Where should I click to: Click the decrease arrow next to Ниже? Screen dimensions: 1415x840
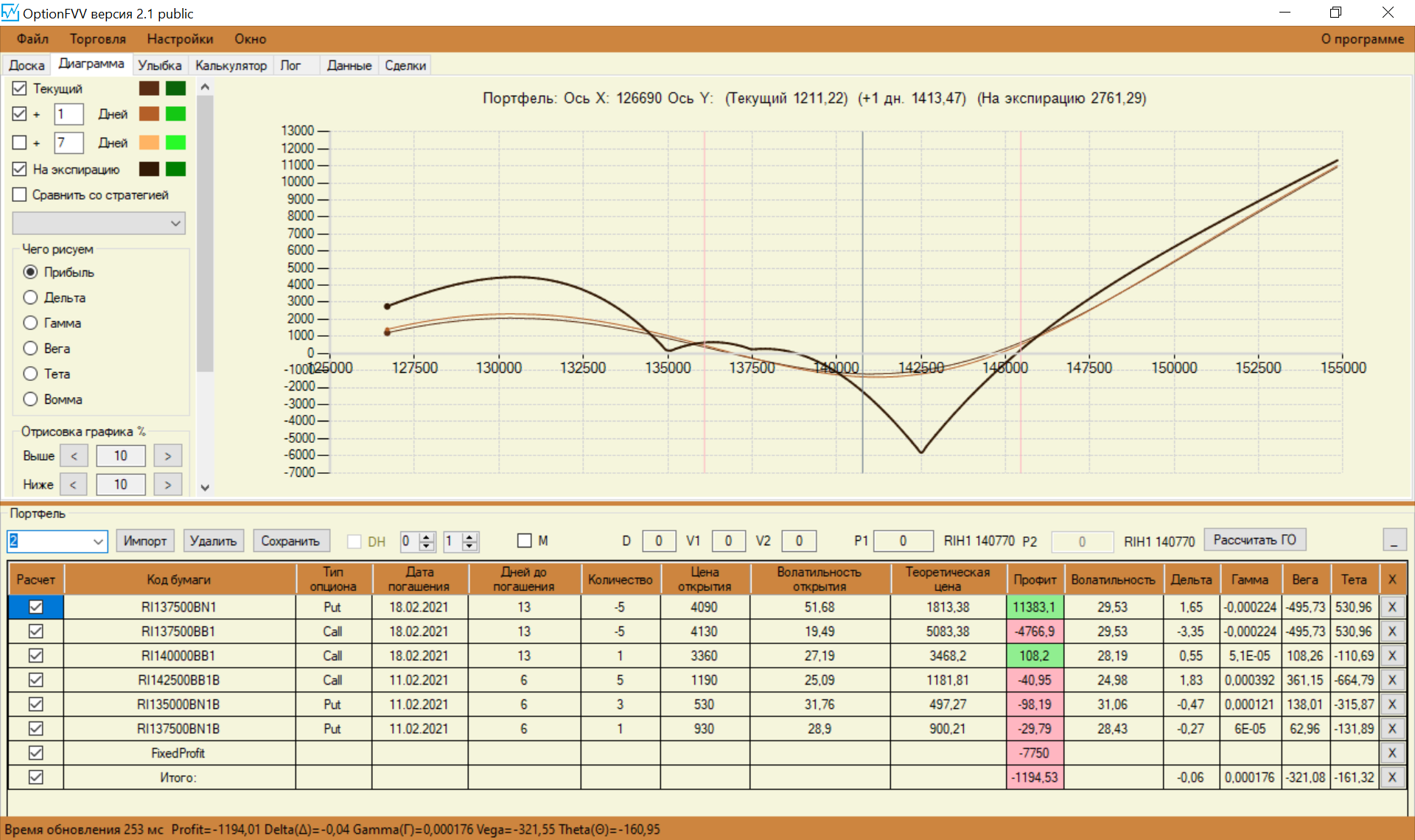73,485
